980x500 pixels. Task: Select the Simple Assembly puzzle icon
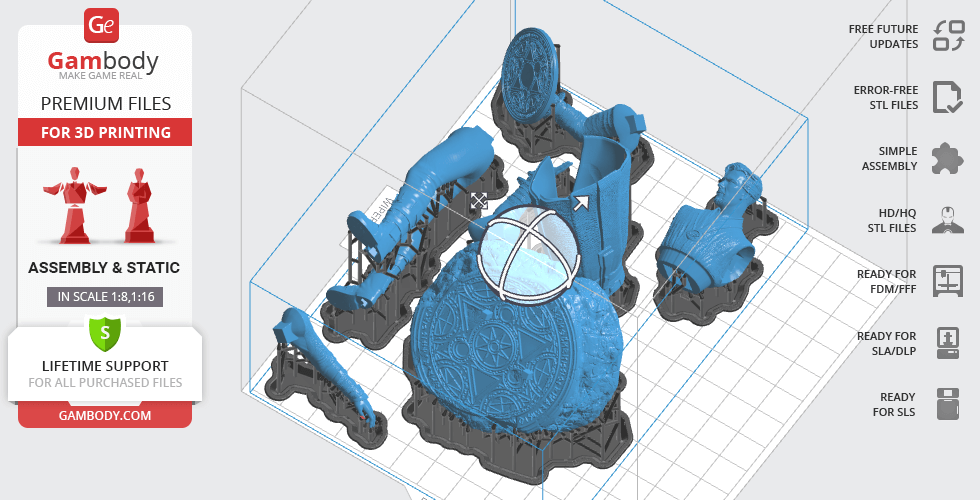(947, 158)
